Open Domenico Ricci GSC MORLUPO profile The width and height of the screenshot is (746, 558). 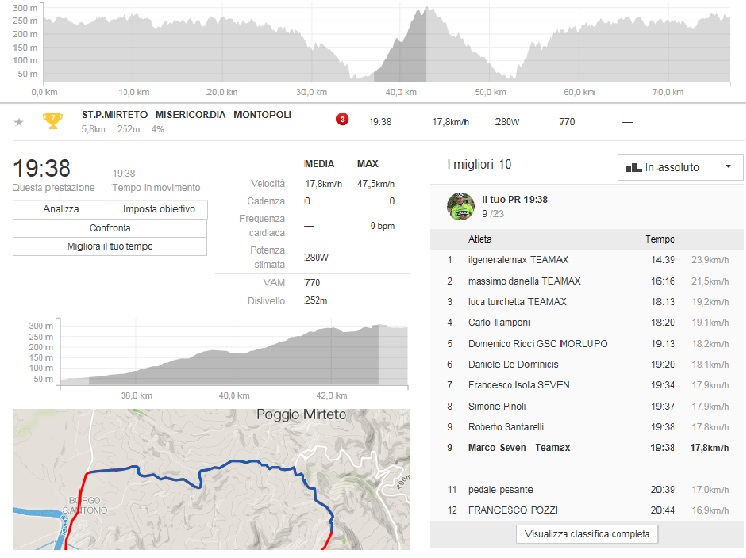(537, 344)
